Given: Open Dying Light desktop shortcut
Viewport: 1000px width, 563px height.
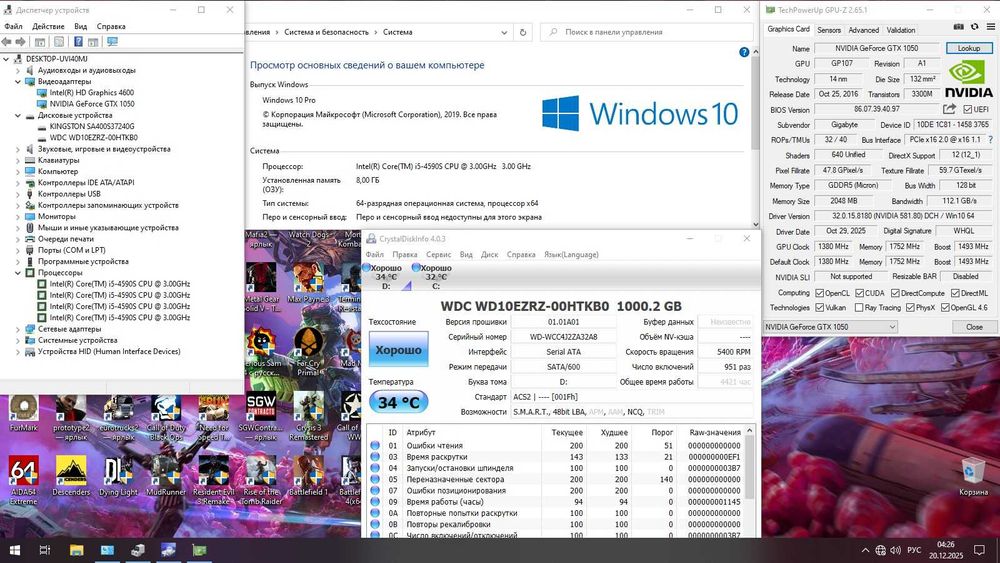Looking at the screenshot, I should click(x=119, y=476).
